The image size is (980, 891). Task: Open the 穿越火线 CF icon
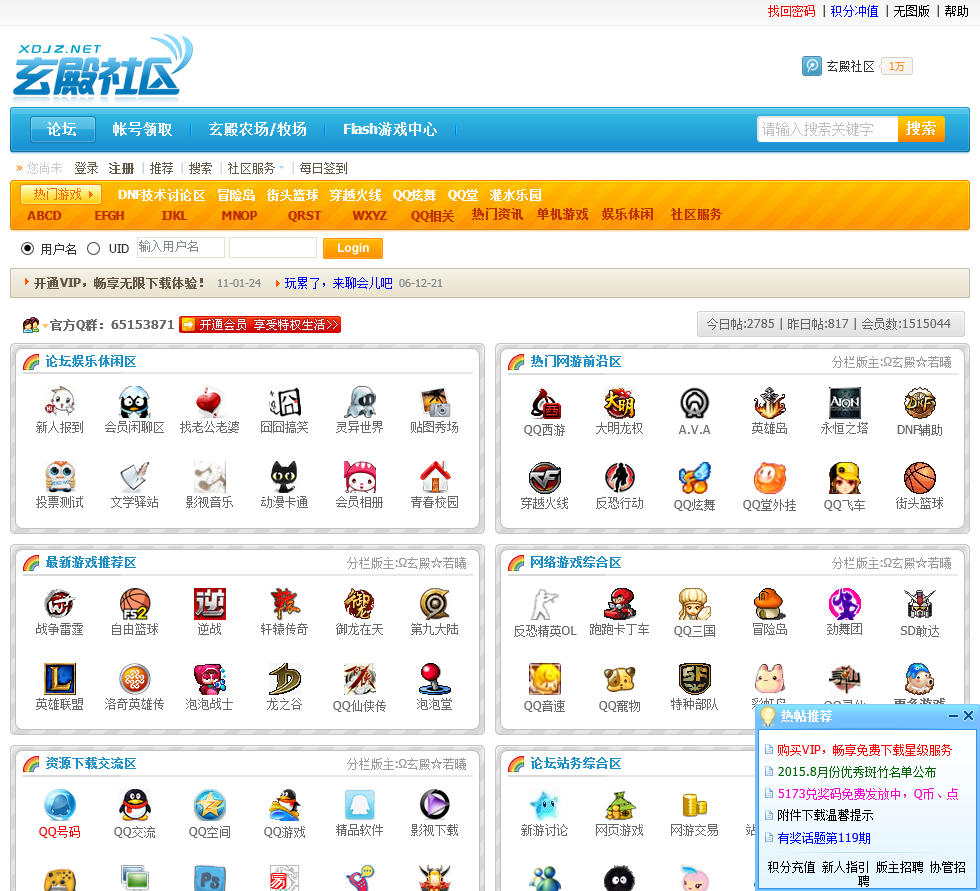pyautogui.click(x=544, y=478)
